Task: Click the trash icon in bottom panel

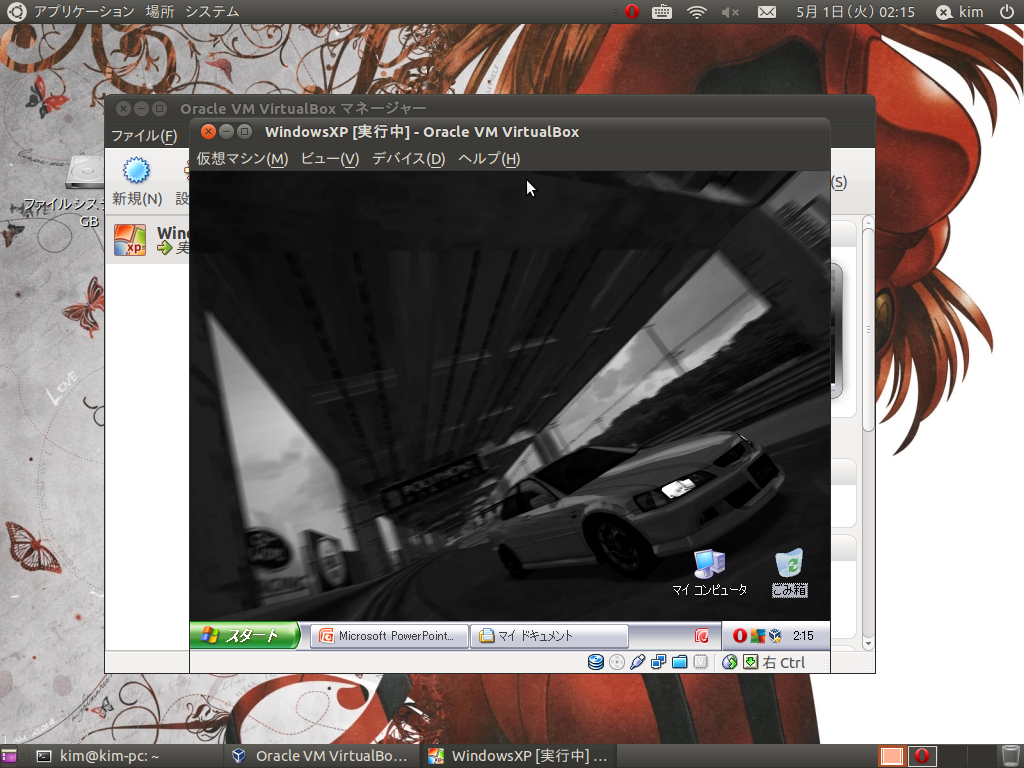Action: point(1009,756)
